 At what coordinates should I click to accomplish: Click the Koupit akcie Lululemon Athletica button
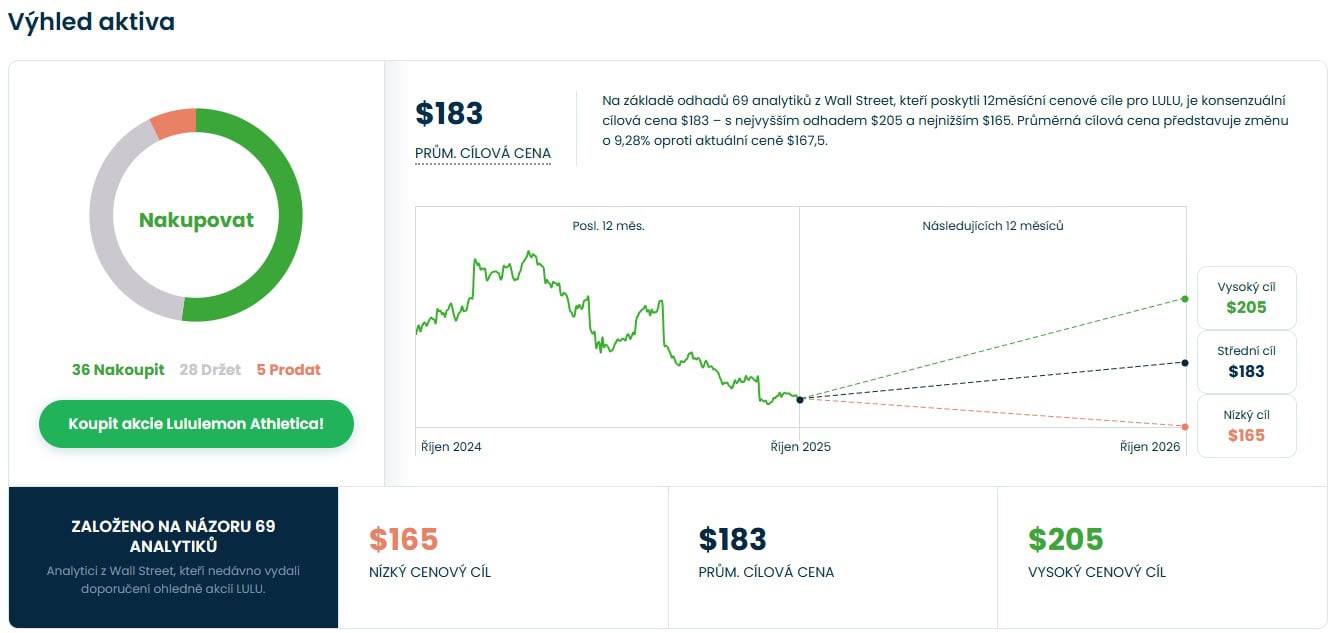[196, 424]
